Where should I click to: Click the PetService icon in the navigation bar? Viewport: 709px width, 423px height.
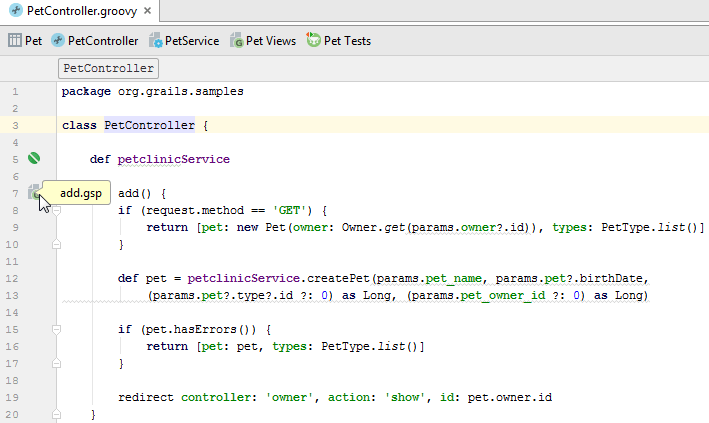156,41
